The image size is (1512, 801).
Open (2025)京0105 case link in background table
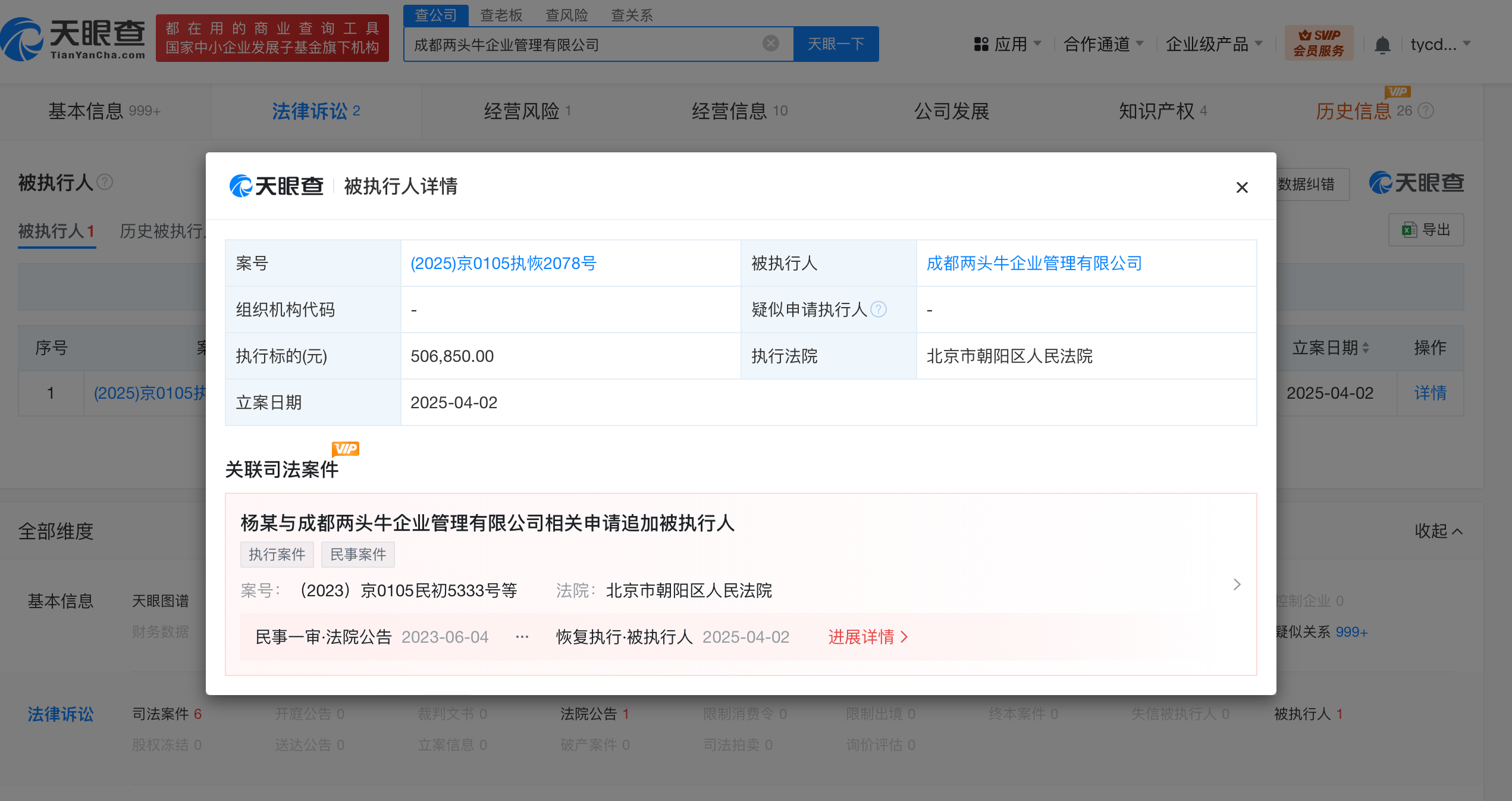(x=150, y=393)
